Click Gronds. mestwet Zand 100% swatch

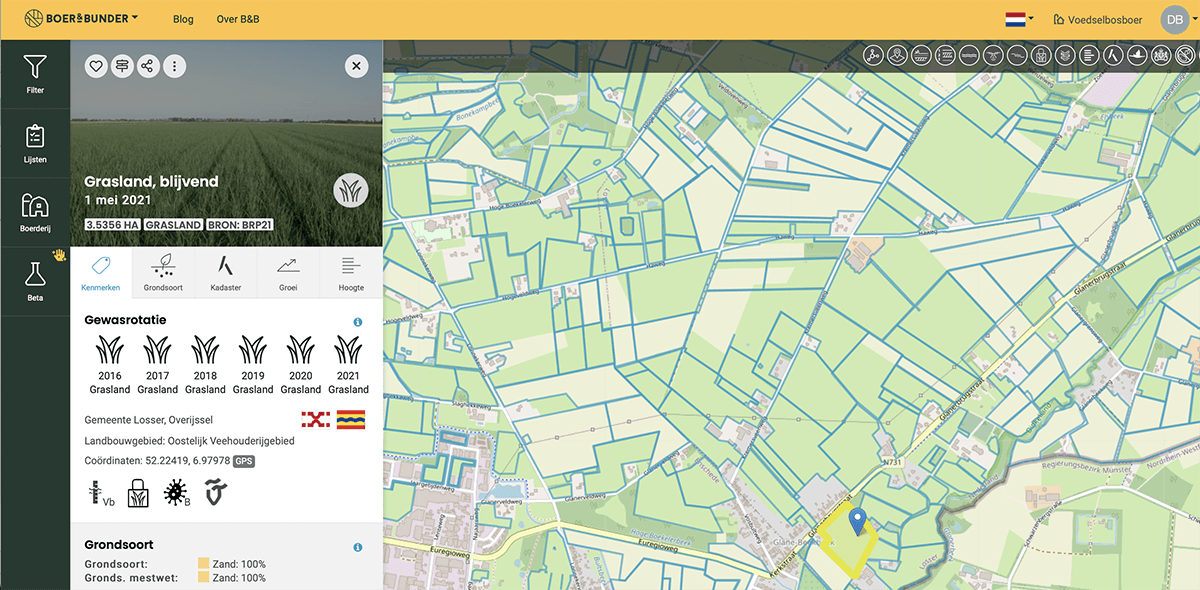click(x=203, y=577)
